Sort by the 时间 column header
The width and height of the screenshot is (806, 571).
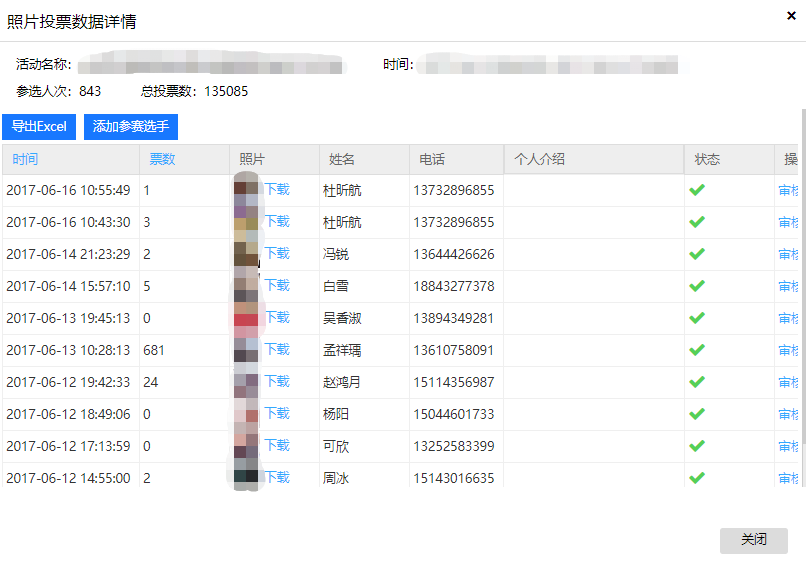25,159
